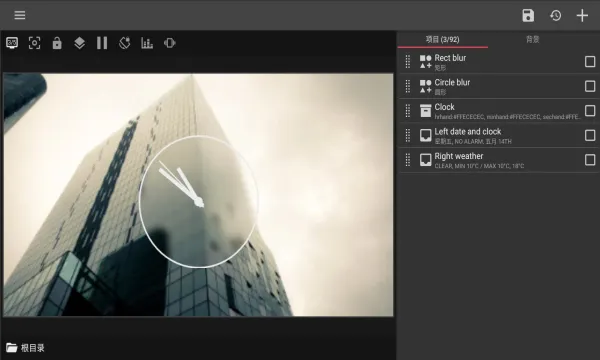This screenshot has width=600, height=360.
Task: Tick the Right weather checkbox
Action: (x=590, y=160)
